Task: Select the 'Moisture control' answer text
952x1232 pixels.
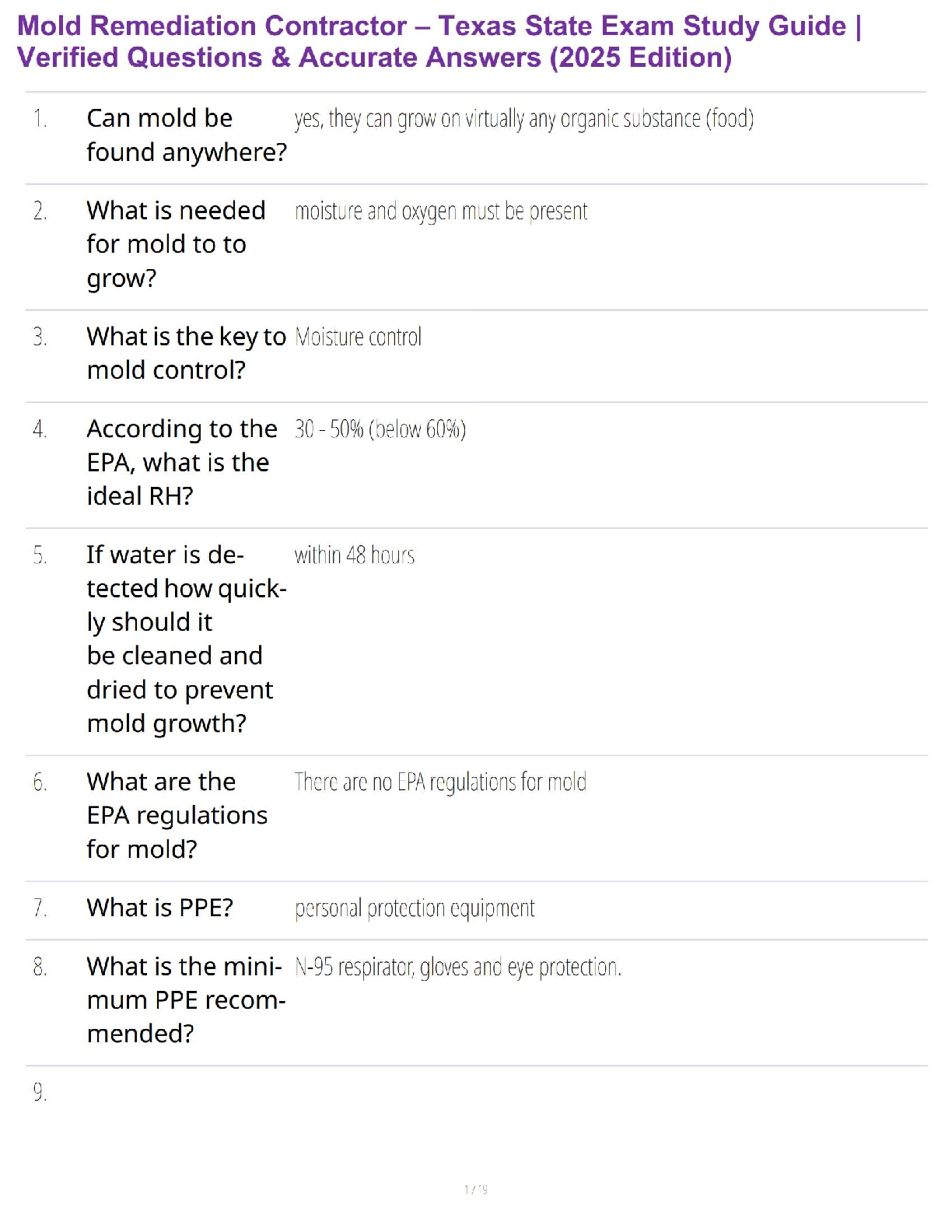Action: (x=359, y=338)
